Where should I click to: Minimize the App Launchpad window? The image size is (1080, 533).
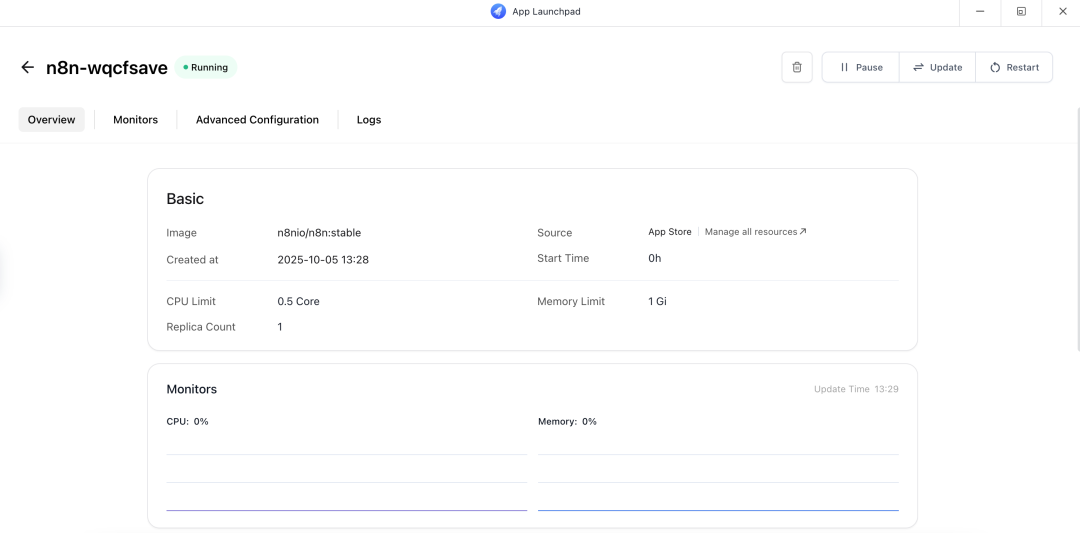coord(979,12)
